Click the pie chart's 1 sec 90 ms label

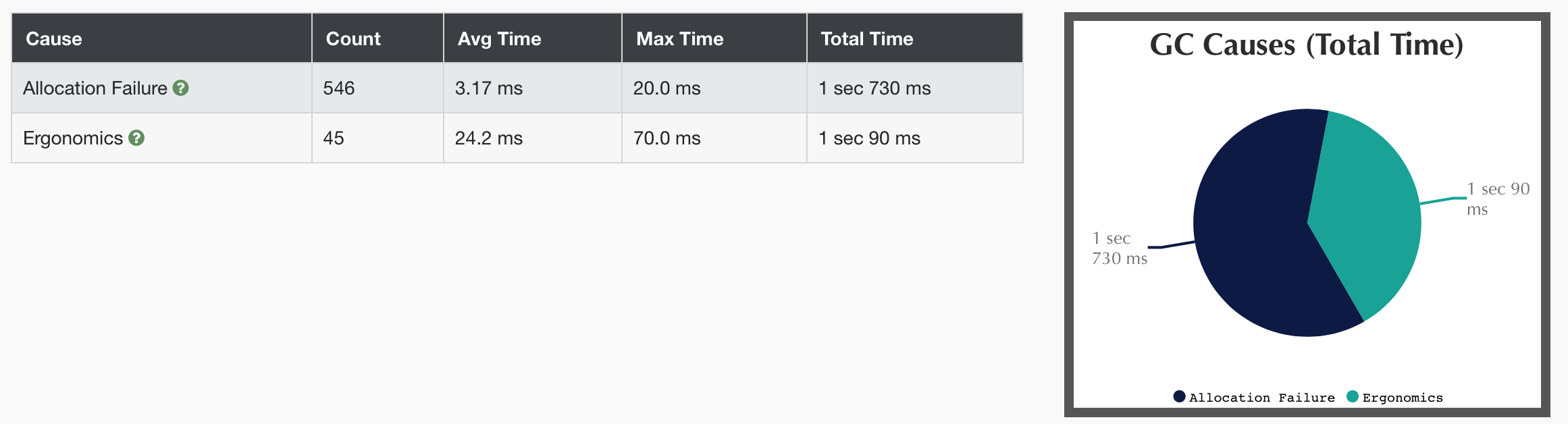pos(1497,198)
